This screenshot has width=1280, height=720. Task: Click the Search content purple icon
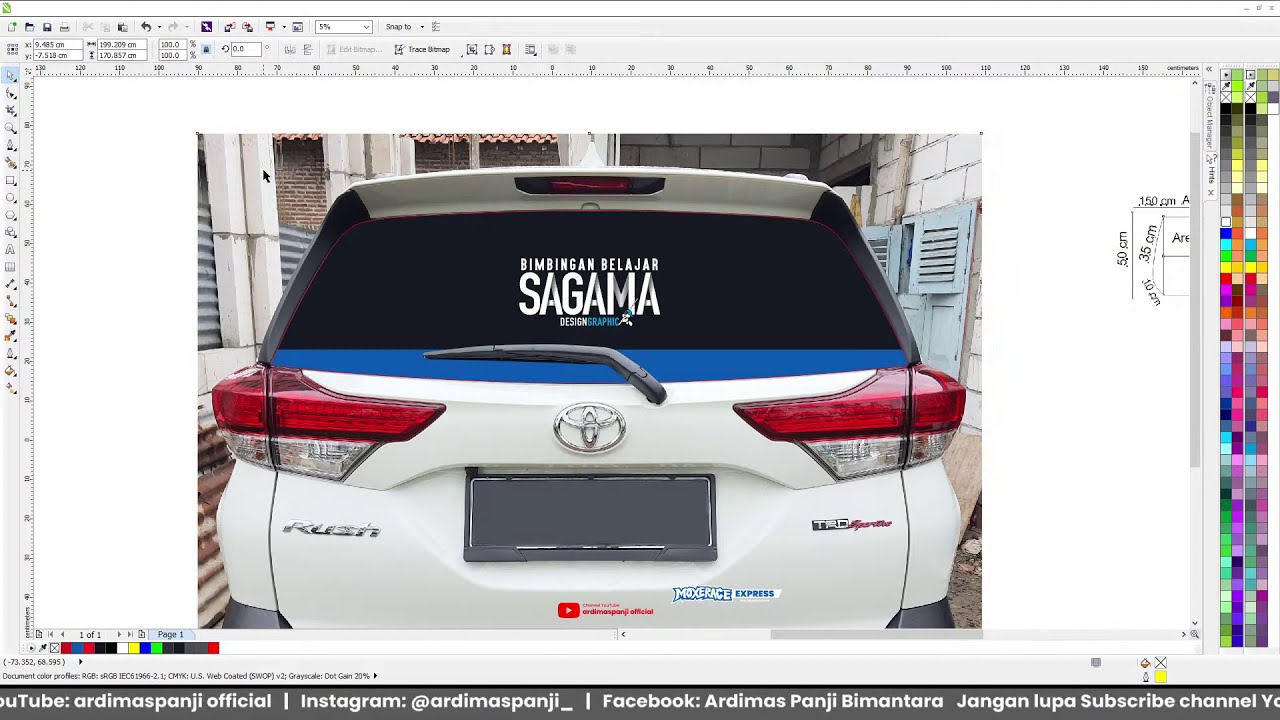tap(207, 27)
